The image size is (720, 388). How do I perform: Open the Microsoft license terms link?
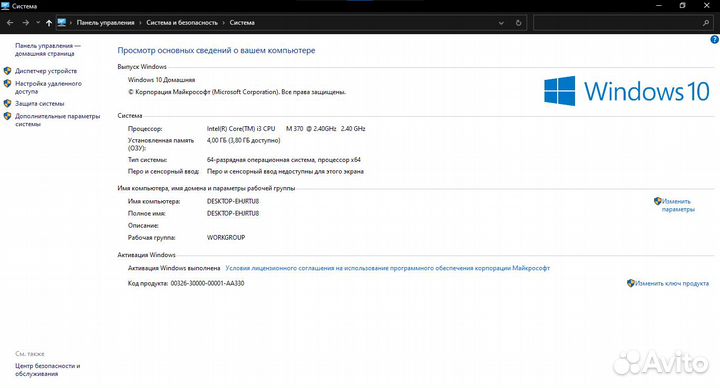[388, 268]
